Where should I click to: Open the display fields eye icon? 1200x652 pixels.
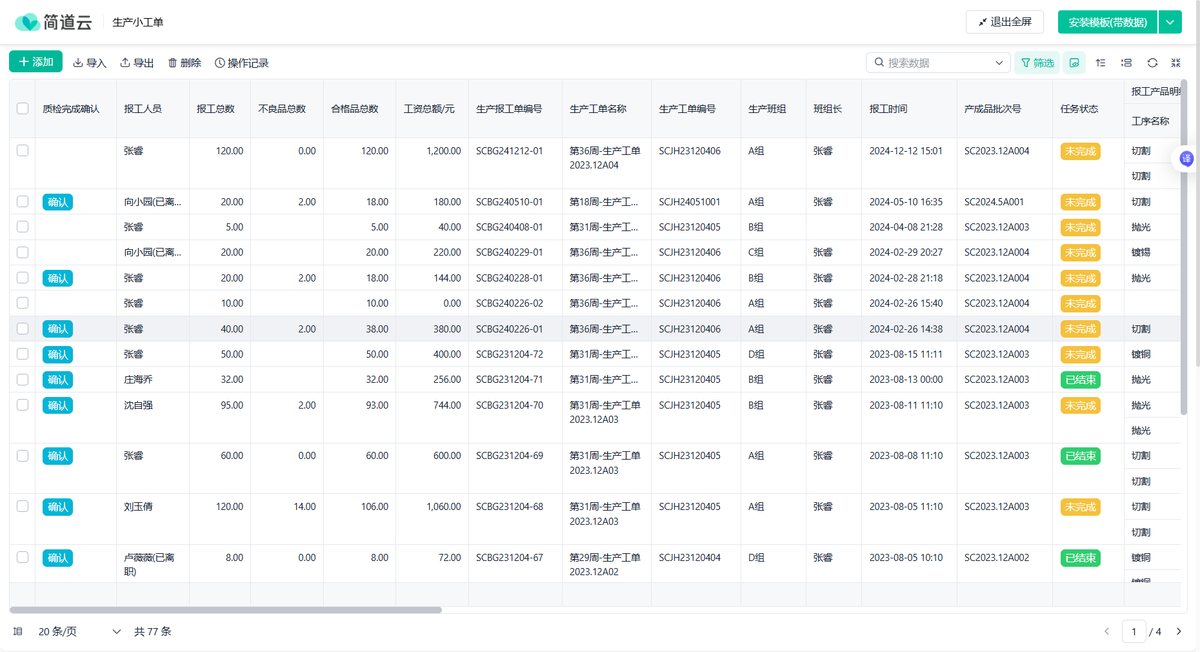[x=1074, y=63]
